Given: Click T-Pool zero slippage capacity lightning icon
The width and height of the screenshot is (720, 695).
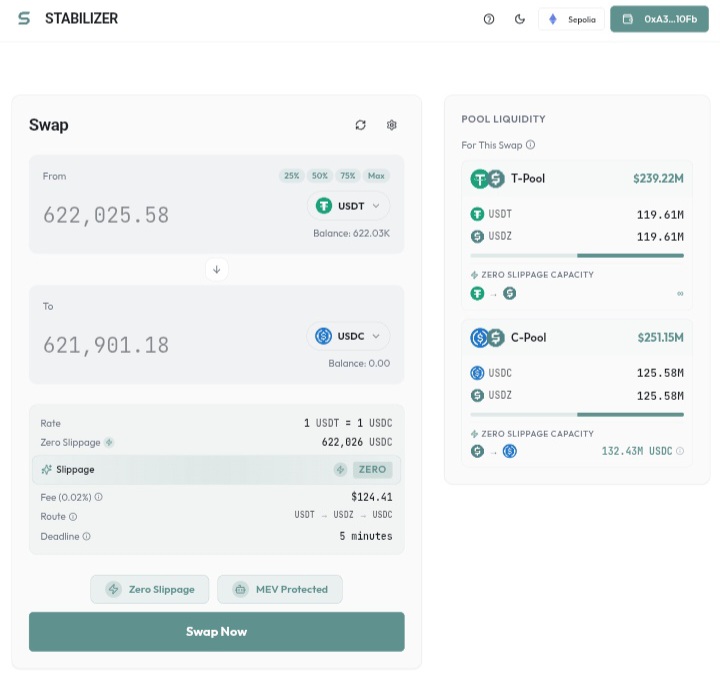Looking at the screenshot, I should [x=474, y=275].
